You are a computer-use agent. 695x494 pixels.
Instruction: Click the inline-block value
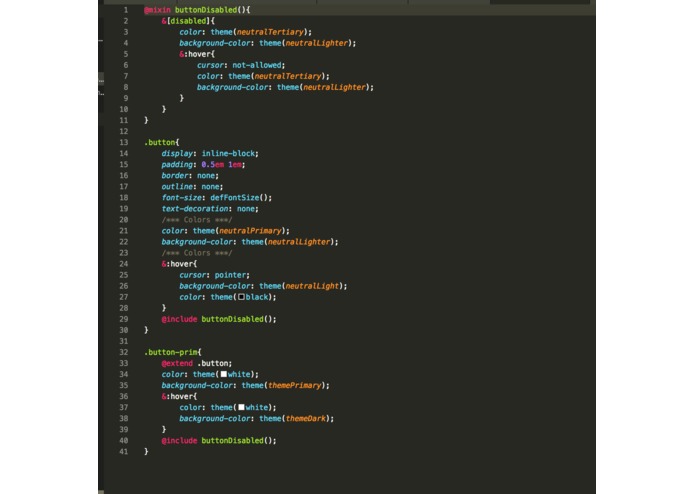tap(228, 153)
